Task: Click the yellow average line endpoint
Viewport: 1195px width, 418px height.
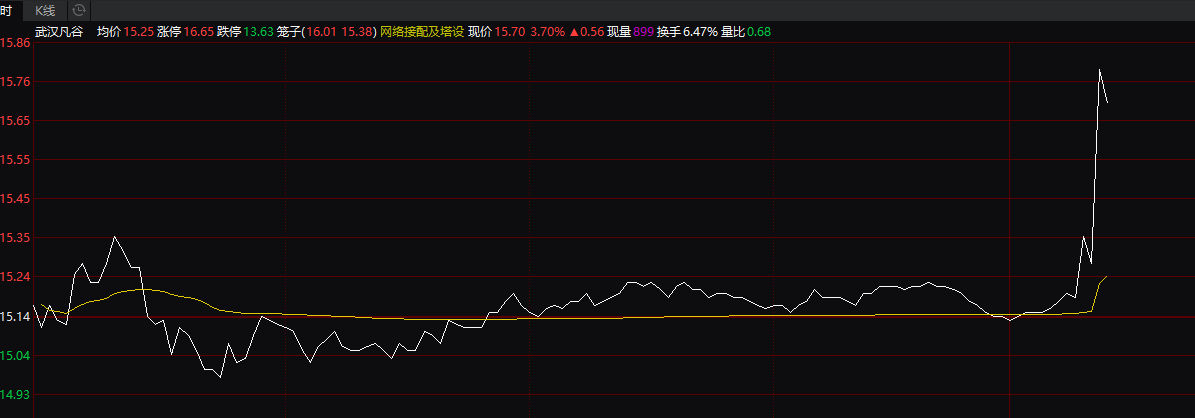Action: click(1107, 276)
